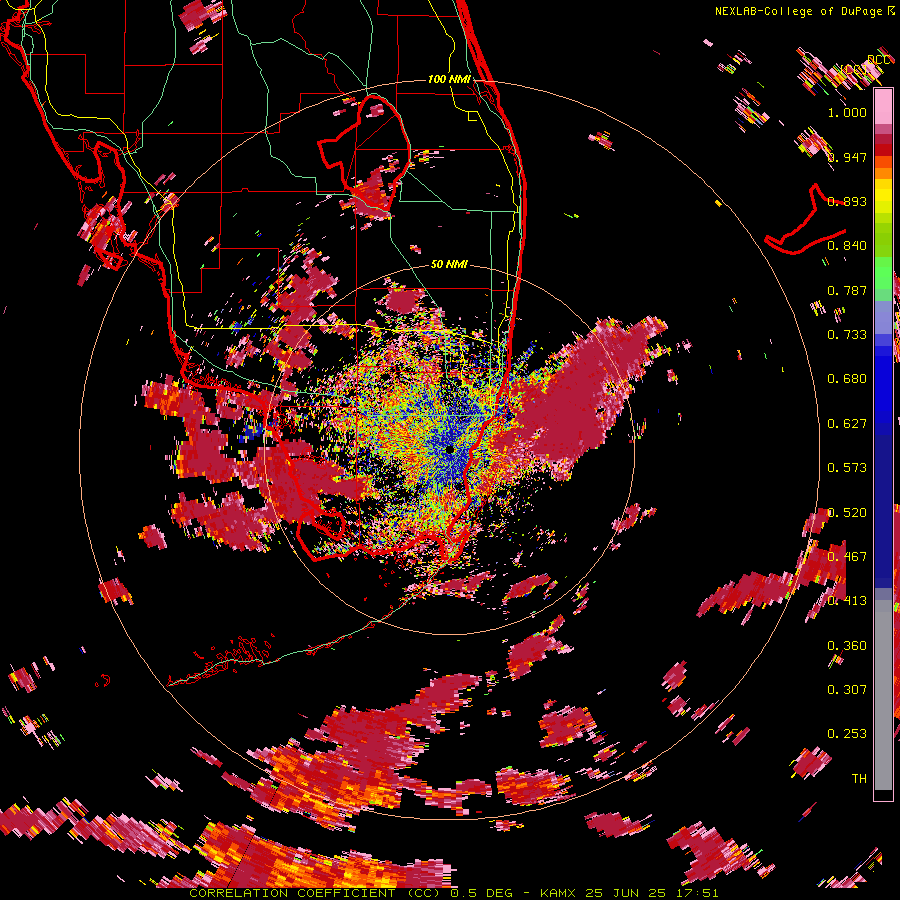Click the 100 NMI range ring label

(x=449, y=79)
